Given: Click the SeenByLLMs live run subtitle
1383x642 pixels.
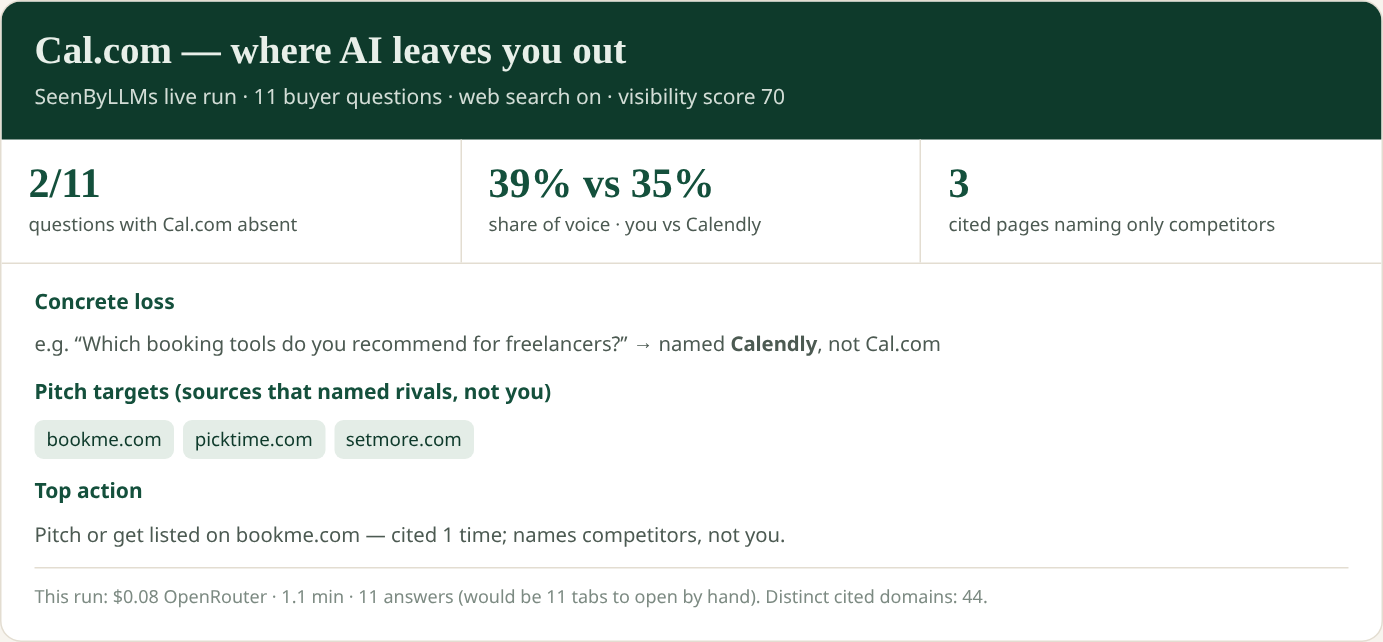Looking at the screenshot, I should 410,97.
